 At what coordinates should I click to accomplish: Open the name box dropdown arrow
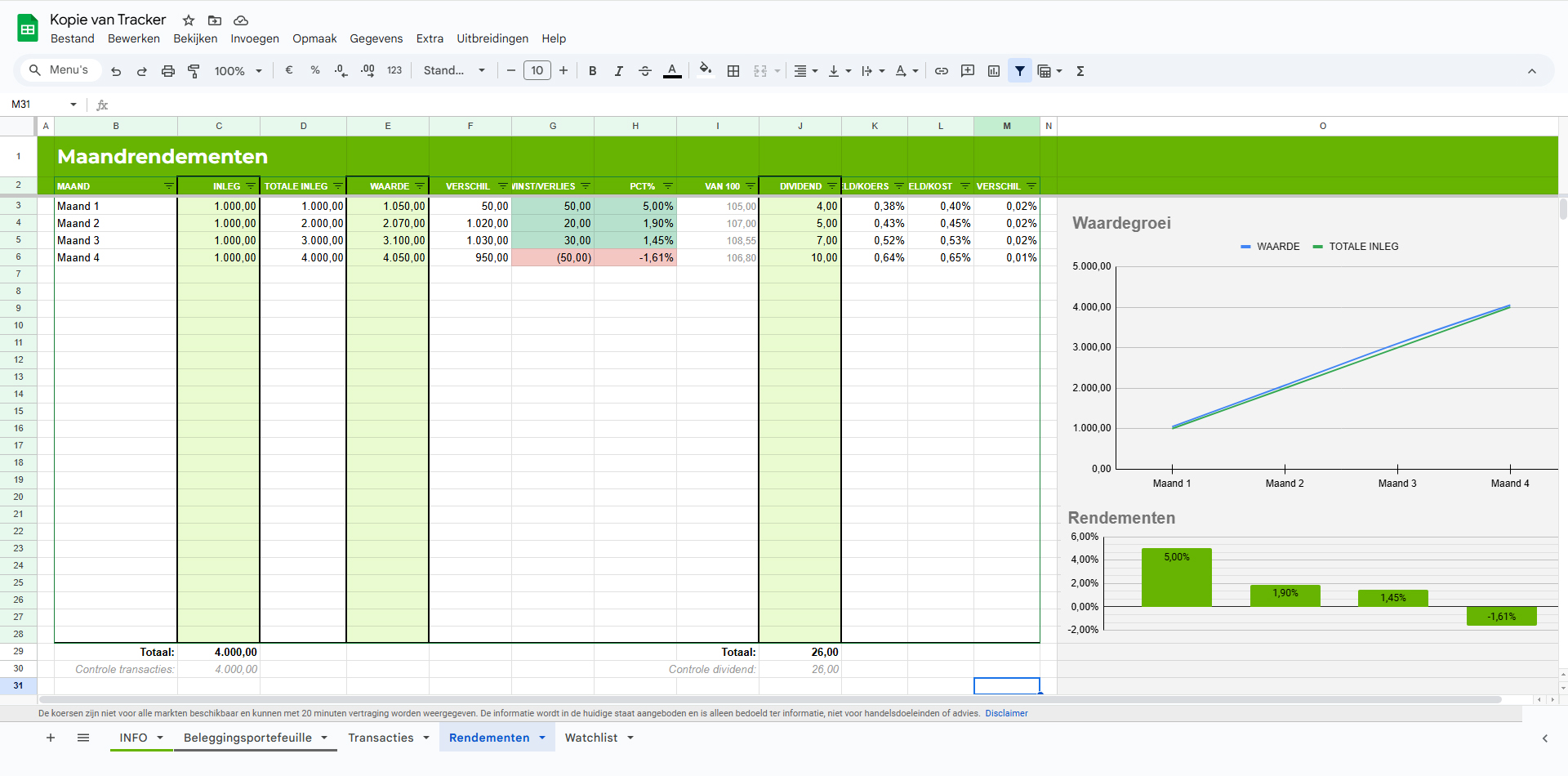coord(73,105)
